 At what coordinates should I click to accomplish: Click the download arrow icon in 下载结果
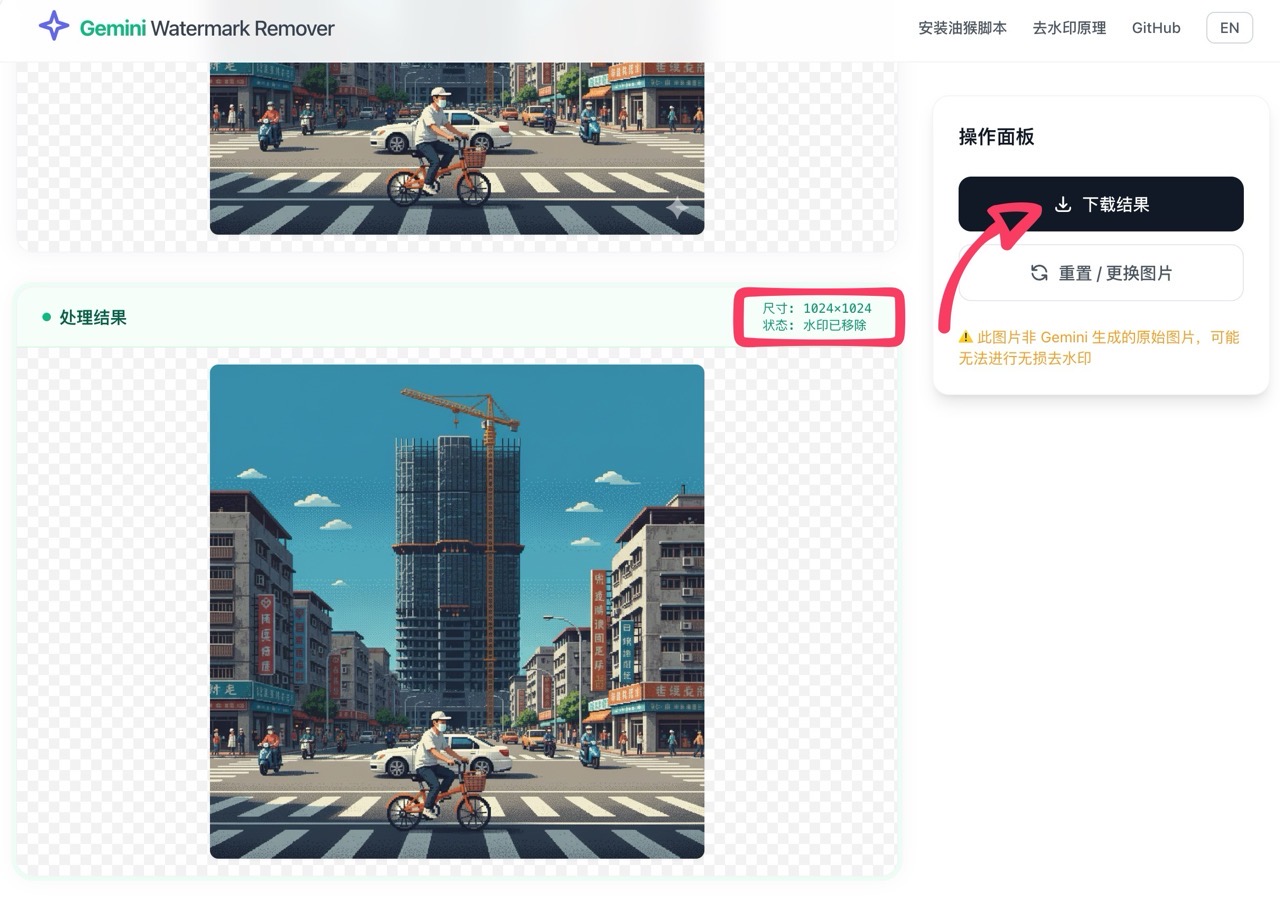pos(1063,204)
